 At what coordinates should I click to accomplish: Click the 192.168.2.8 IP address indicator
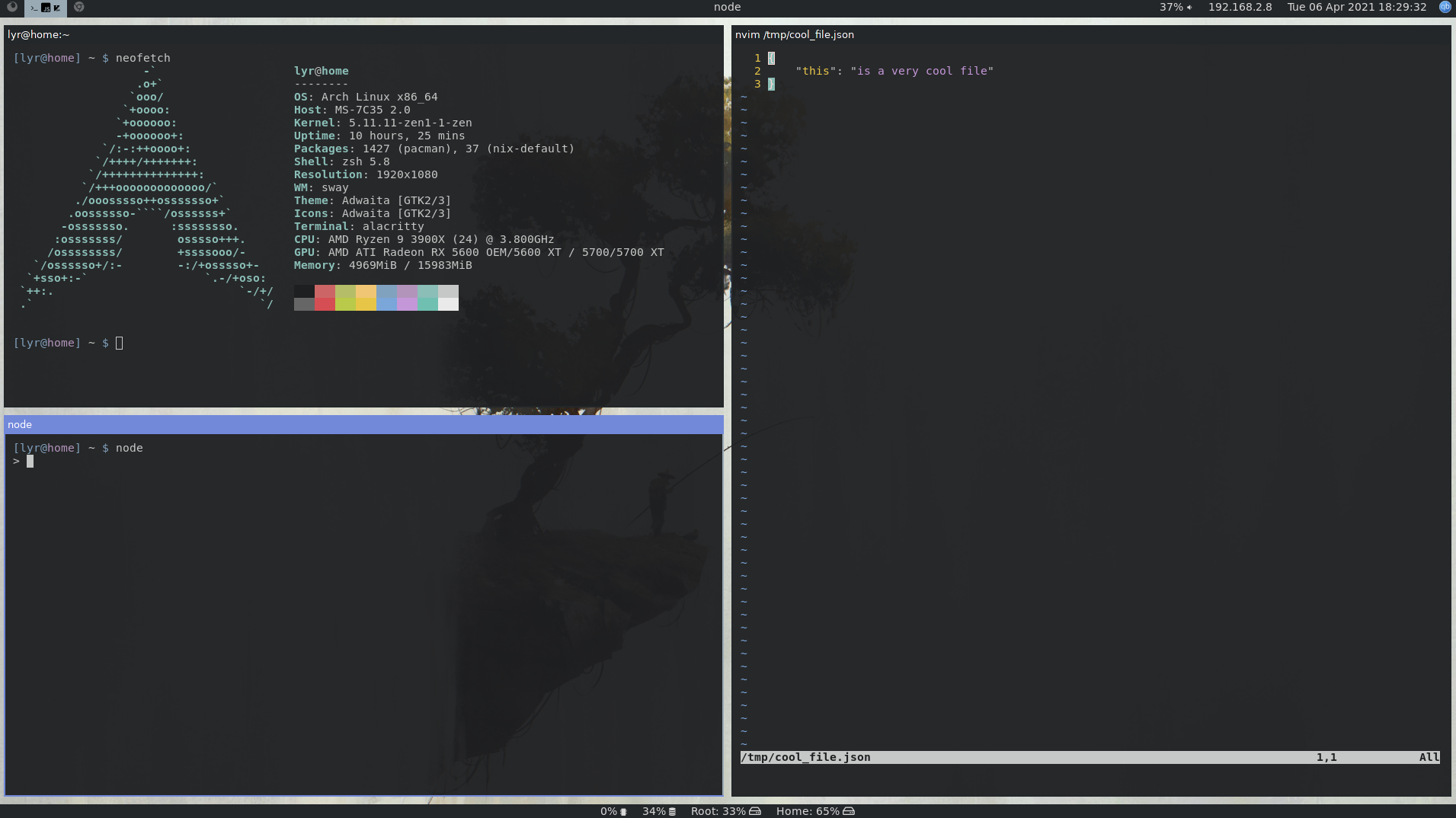click(1240, 7)
